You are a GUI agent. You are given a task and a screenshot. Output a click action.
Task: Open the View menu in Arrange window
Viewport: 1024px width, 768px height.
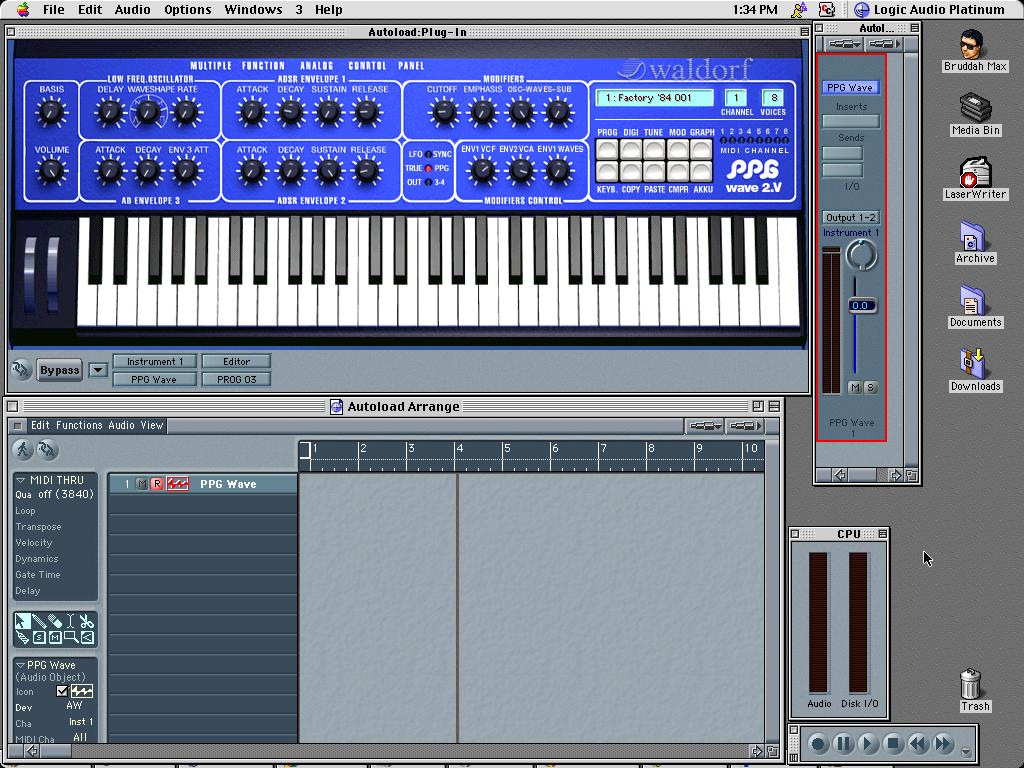click(x=152, y=425)
